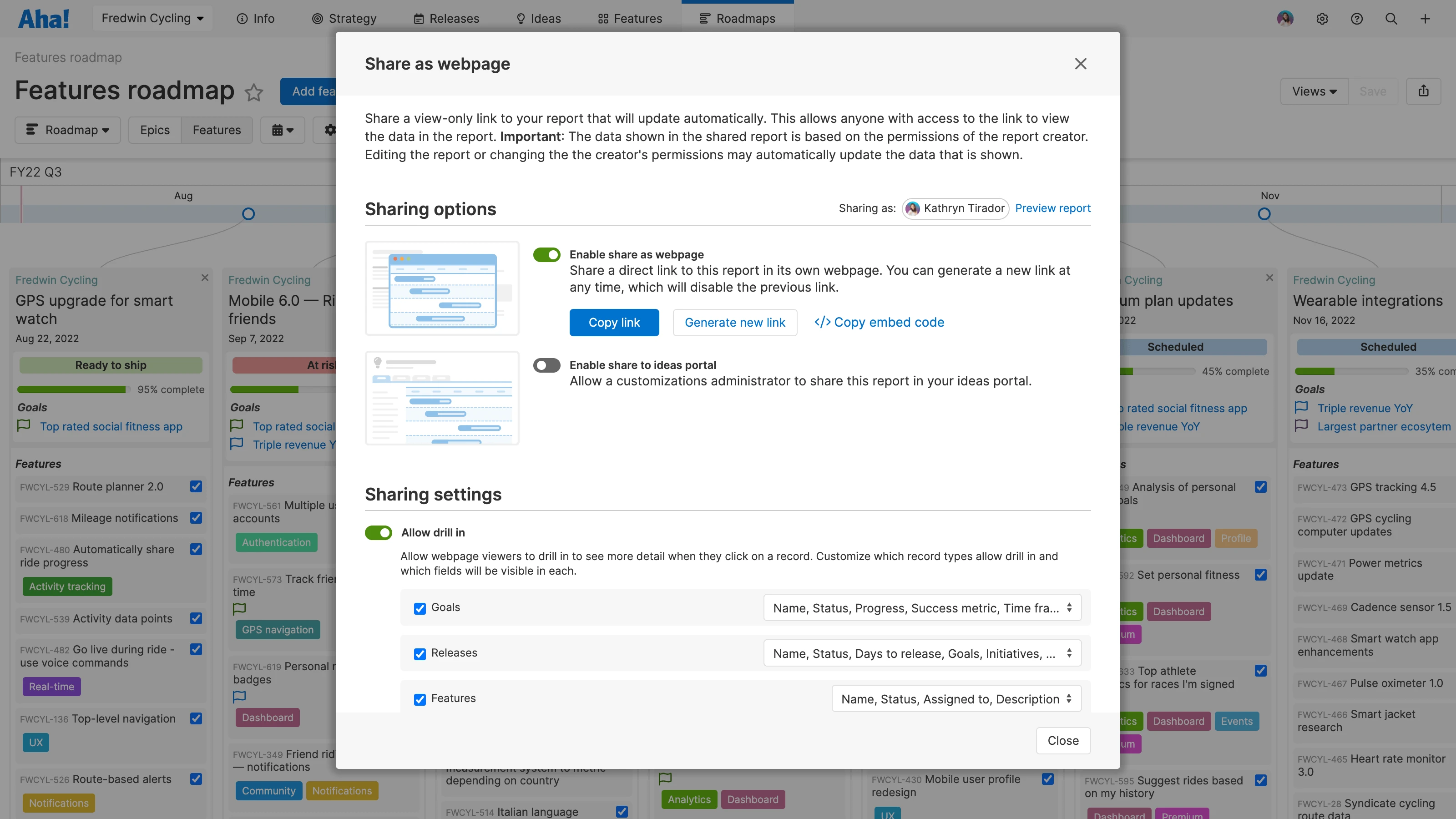Click the search magnifier icon
1456x819 pixels.
1391,19
